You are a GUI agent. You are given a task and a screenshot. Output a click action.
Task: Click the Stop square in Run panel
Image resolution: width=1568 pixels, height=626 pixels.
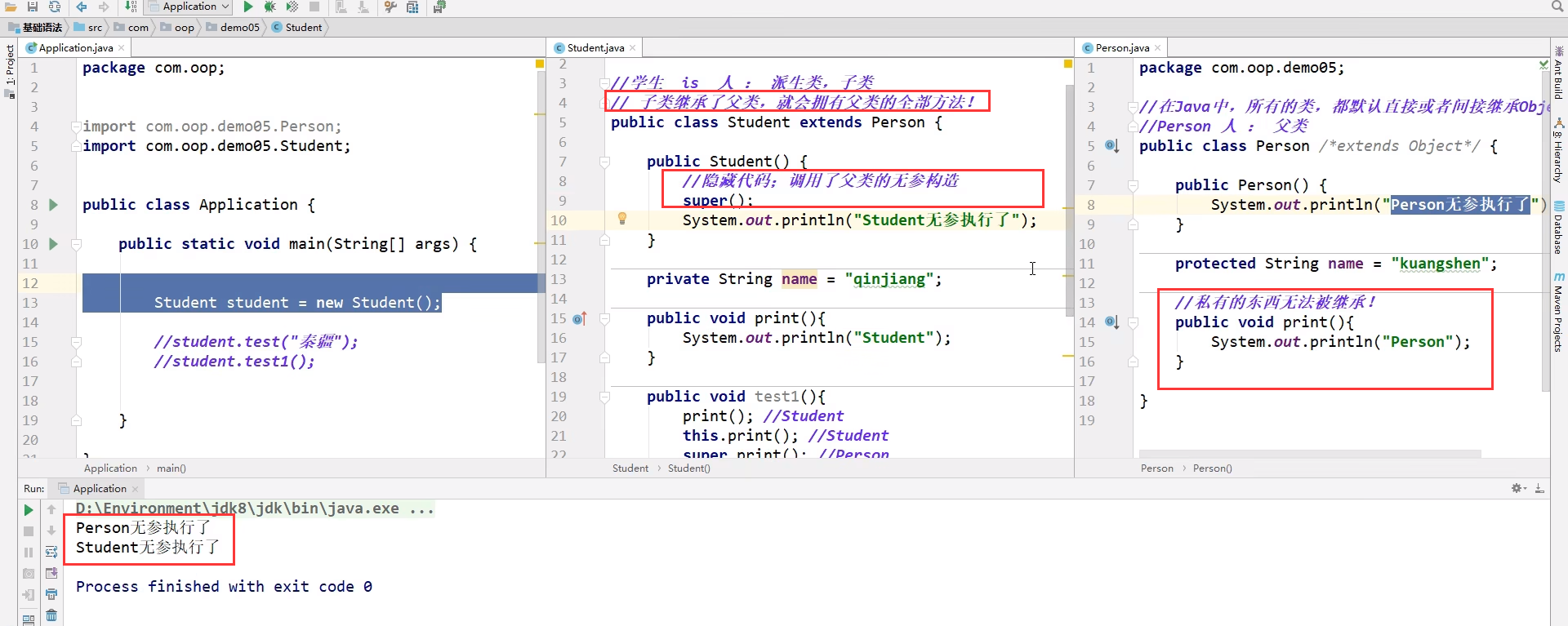point(29,531)
